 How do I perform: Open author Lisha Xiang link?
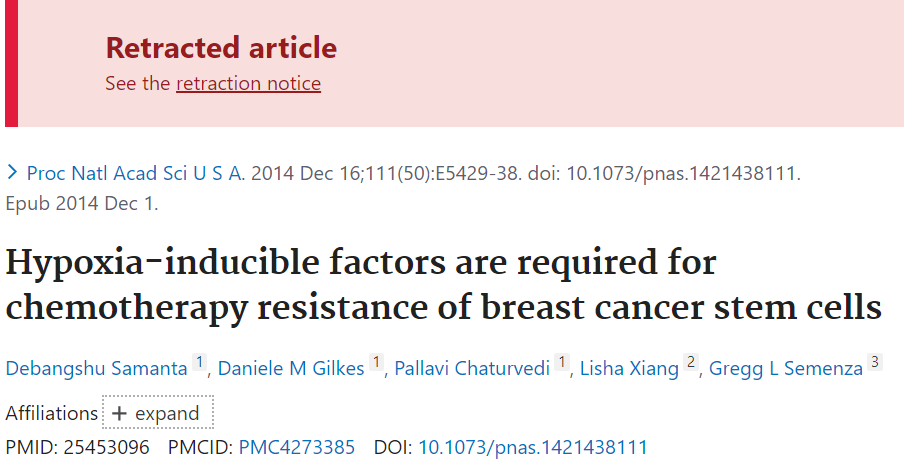pyautogui.click(x=629, y=368)
